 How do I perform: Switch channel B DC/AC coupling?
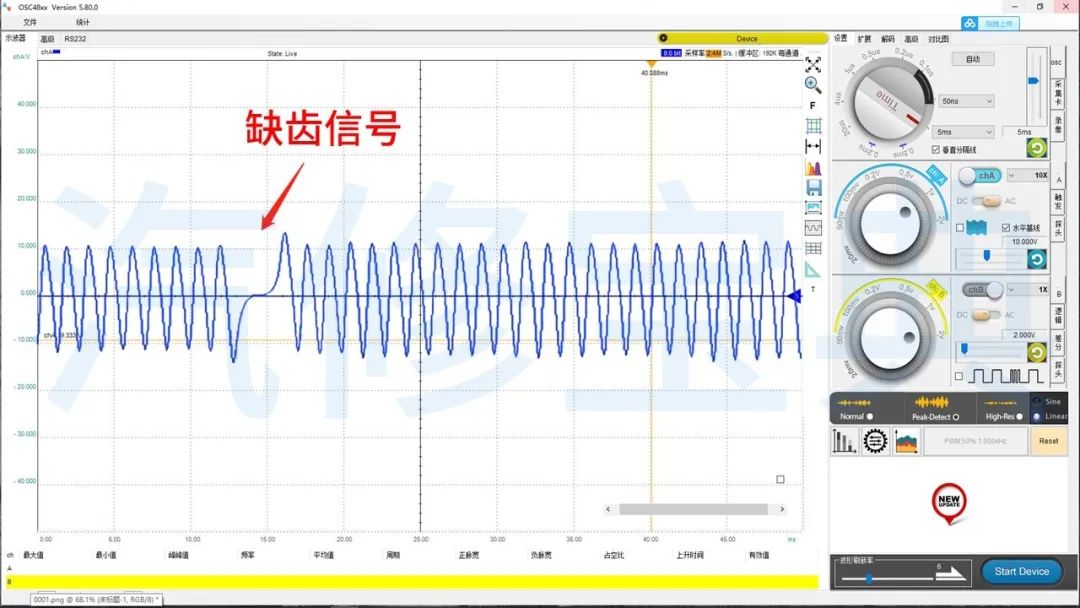[x=986, y=315]
